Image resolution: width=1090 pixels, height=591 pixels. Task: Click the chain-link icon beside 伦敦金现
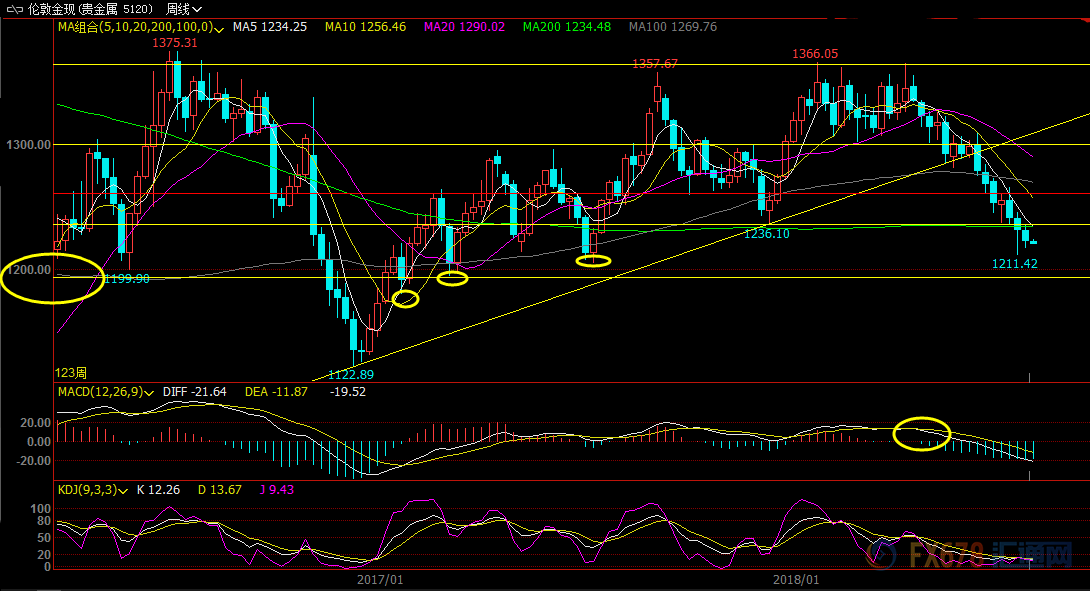point(14,10)
